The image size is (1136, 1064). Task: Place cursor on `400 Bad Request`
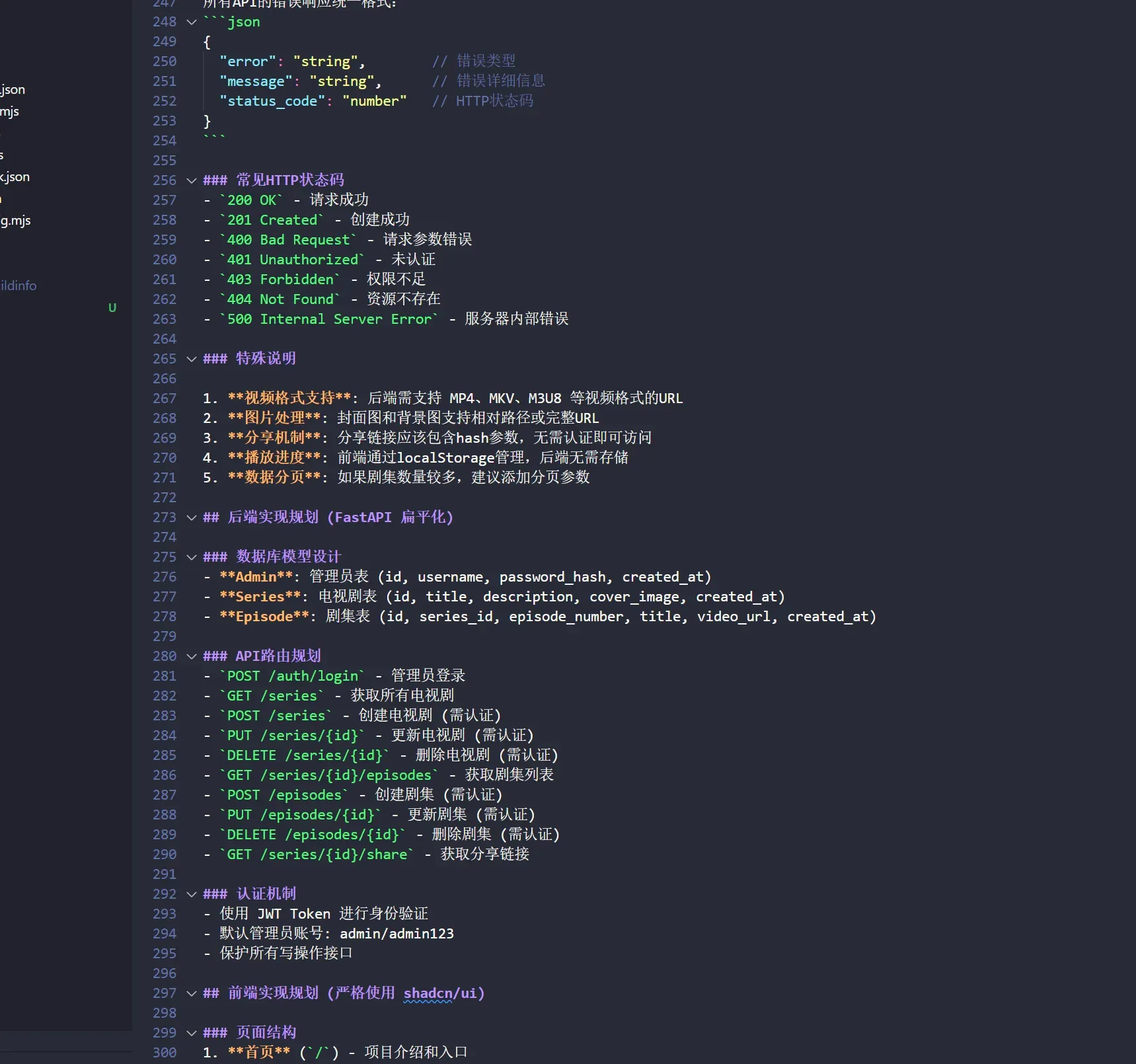click(288, 240)
